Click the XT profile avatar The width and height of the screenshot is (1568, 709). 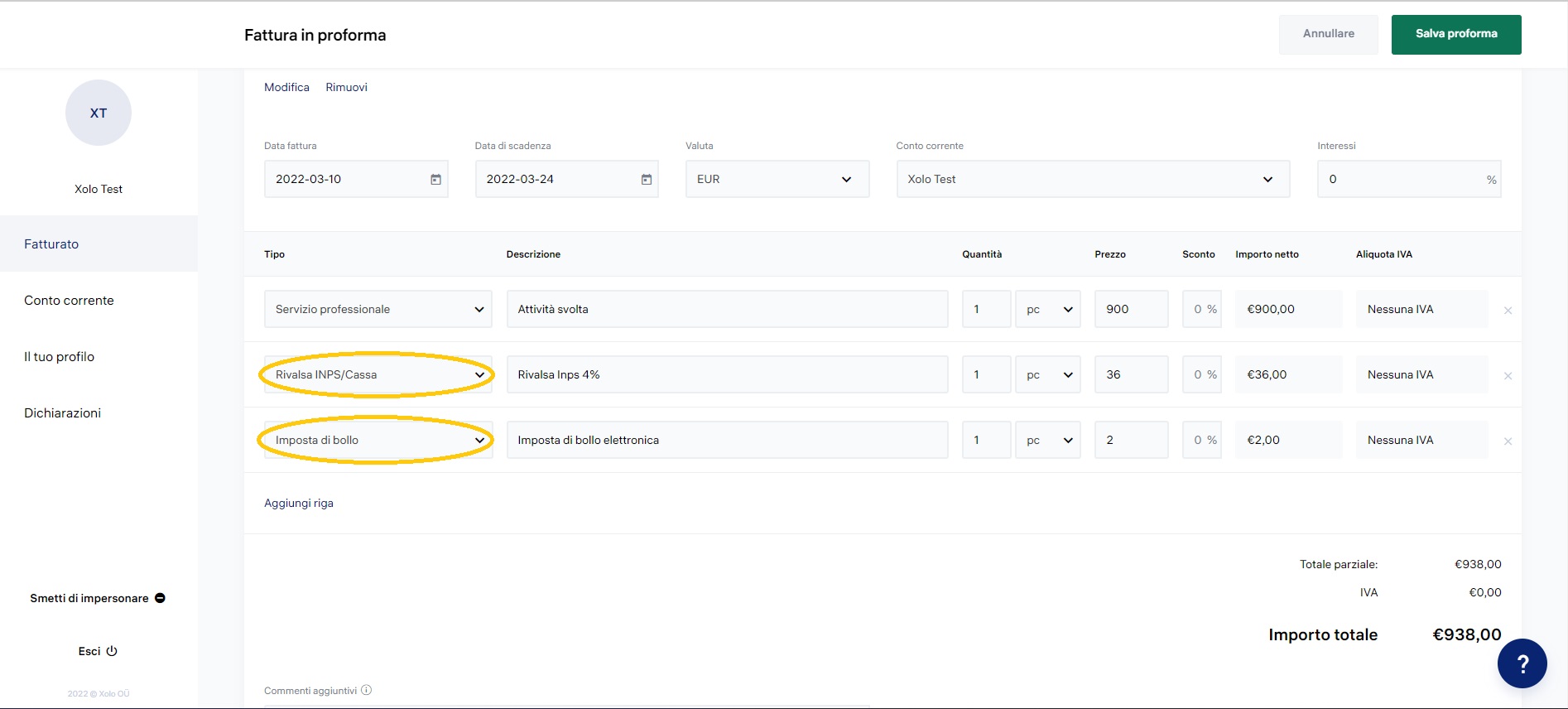pos(99,113)
